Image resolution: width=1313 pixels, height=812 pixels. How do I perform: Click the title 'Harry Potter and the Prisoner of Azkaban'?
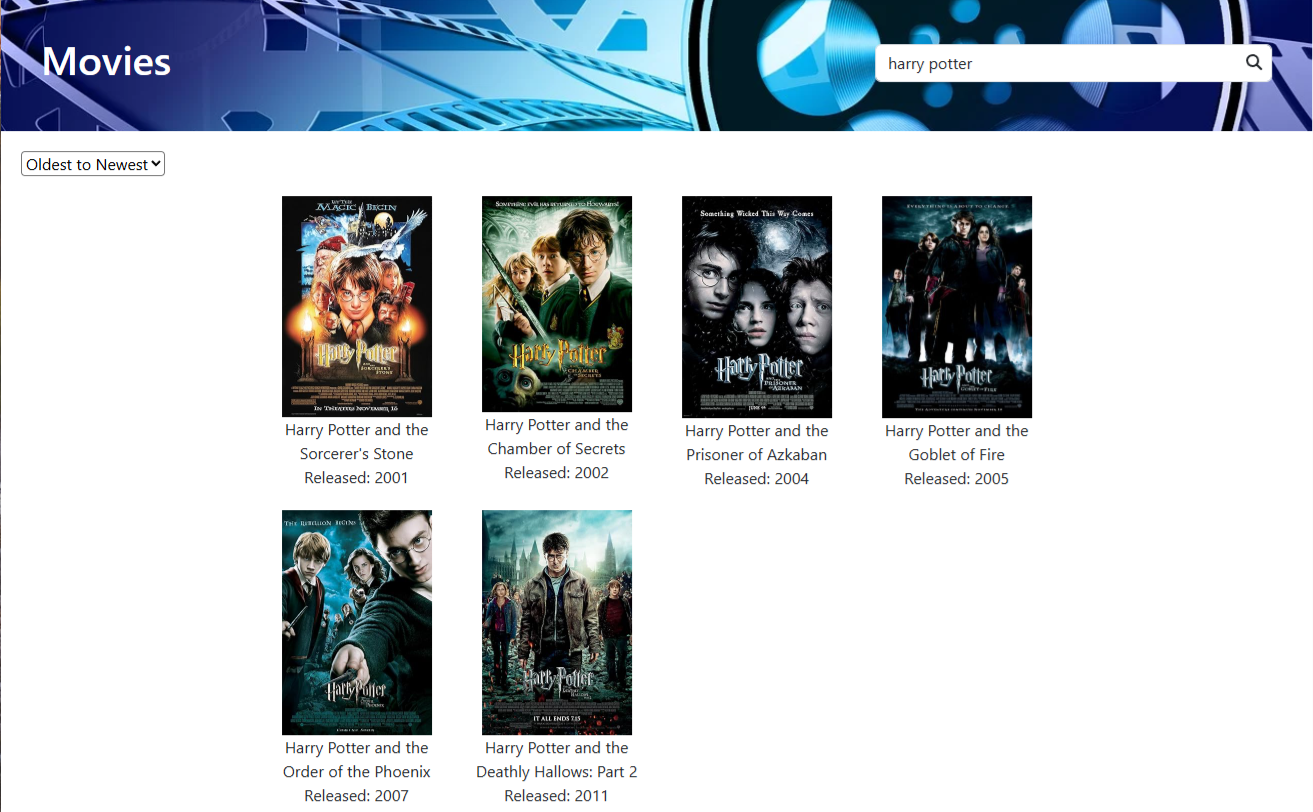point(757,443)
